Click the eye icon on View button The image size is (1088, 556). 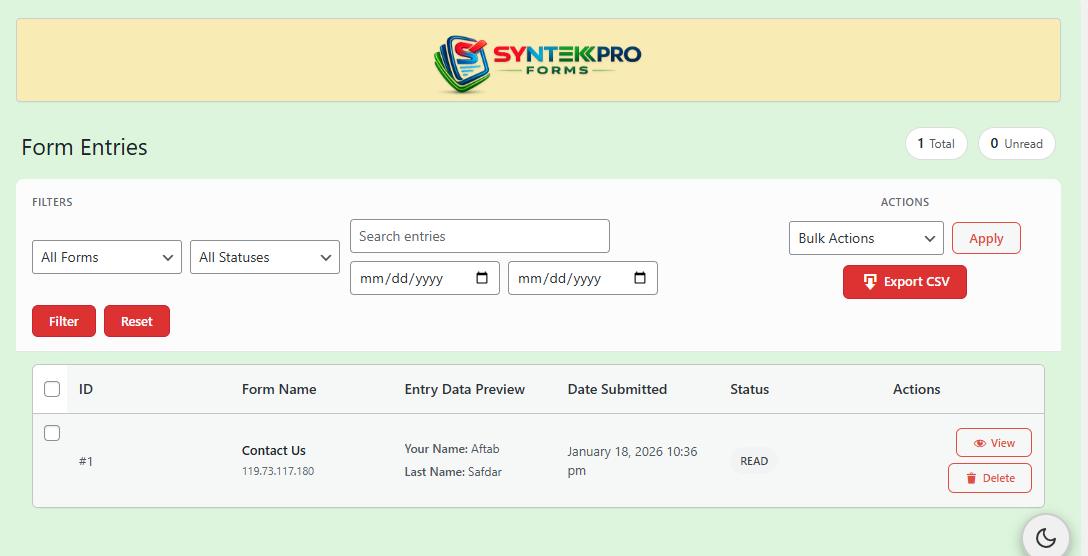click(979, 443)
